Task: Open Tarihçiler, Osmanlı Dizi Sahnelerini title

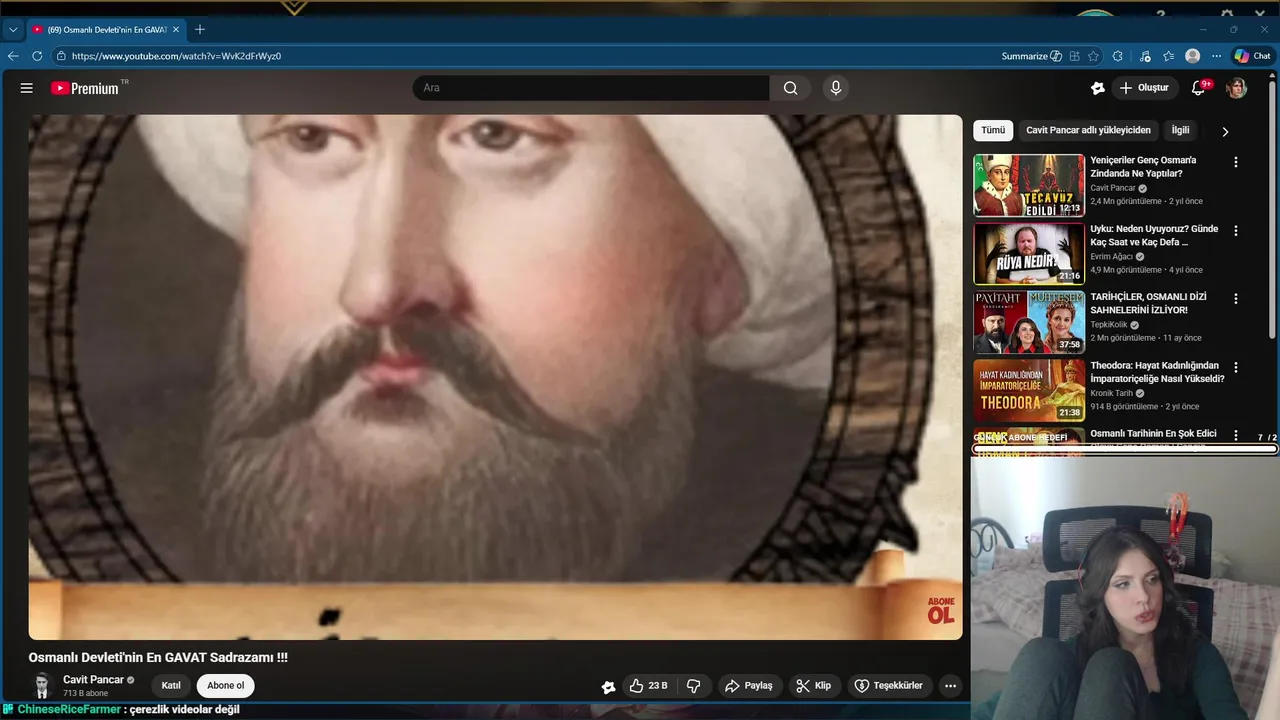Action: (x=1148, y=303)
